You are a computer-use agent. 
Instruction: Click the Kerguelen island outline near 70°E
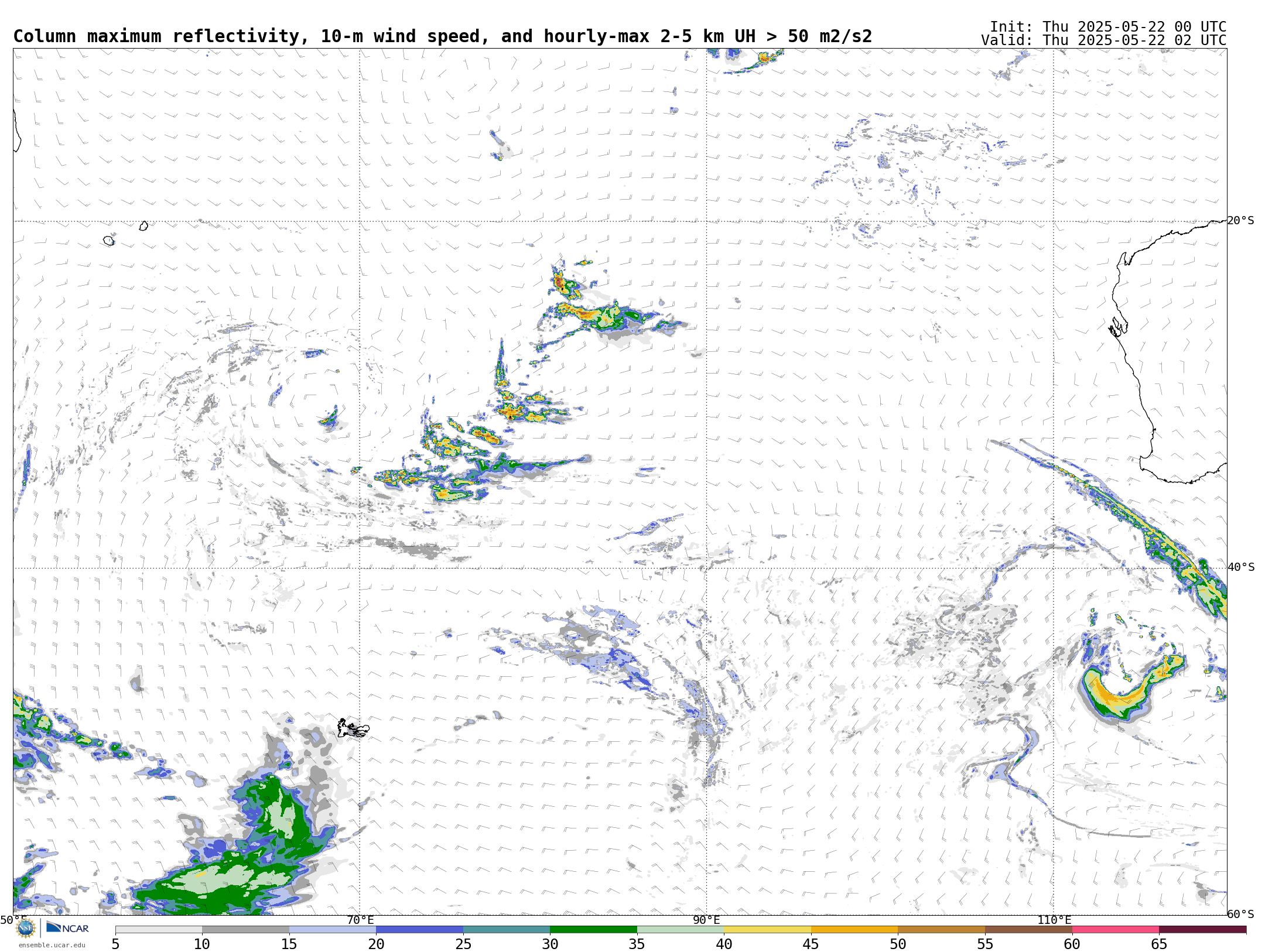(x=353, y=728)
